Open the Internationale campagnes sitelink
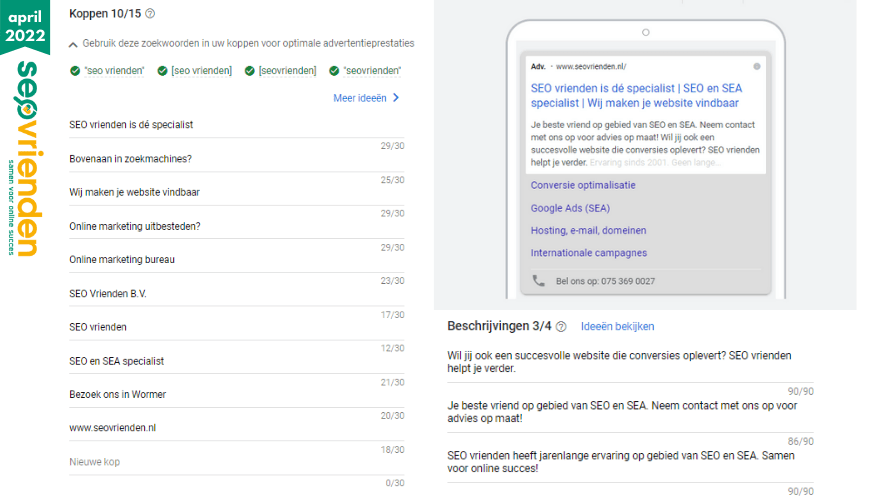The image size is (891, 501). (588, 253)
